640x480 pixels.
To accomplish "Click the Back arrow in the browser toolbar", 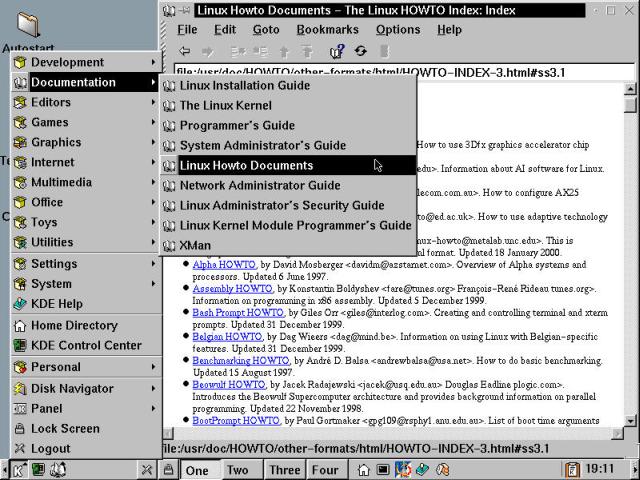I will pos(185,51).
